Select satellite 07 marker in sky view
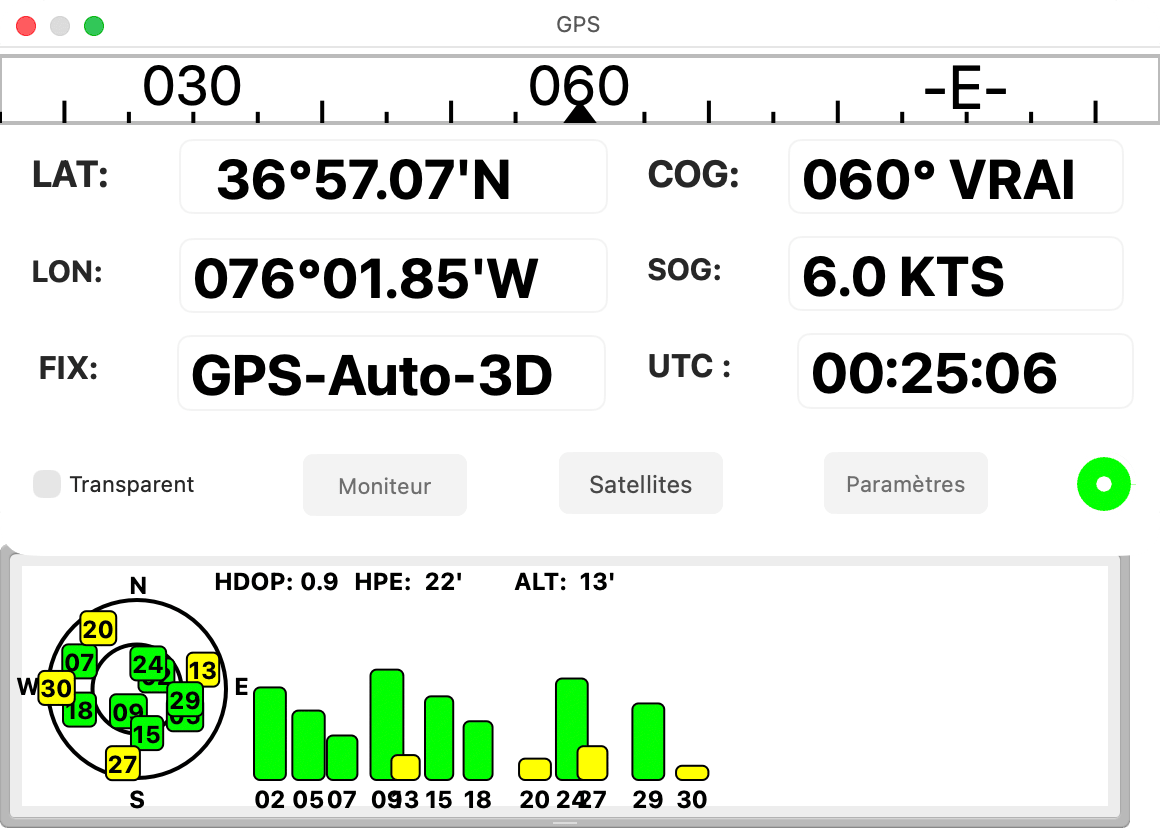 tap(79, 662)
